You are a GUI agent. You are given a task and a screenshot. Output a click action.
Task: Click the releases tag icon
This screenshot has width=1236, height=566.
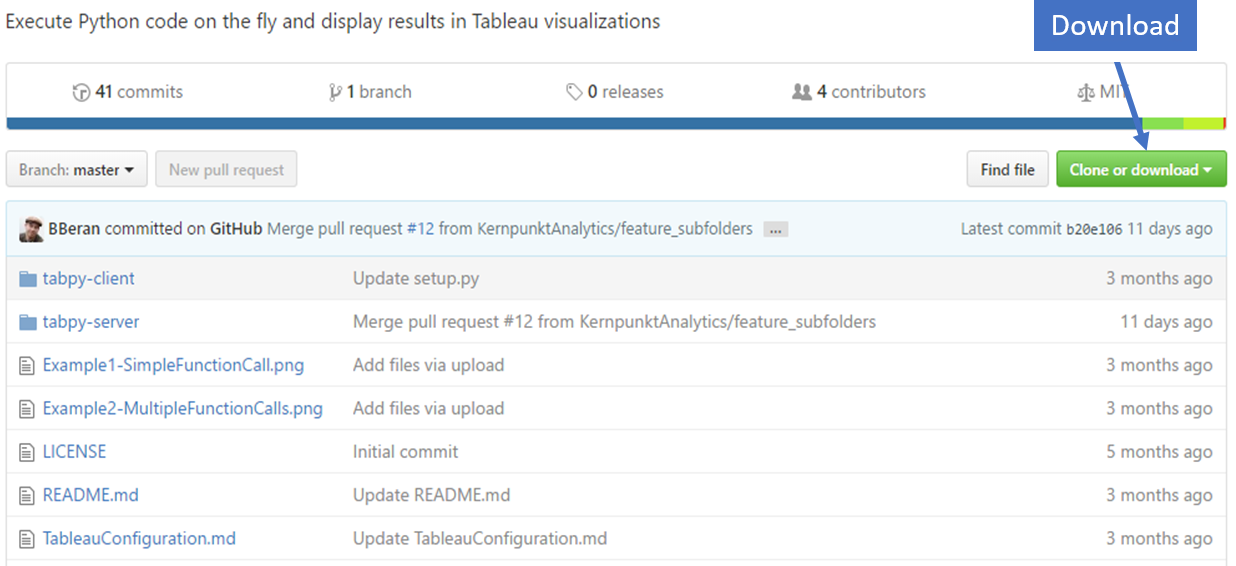point(574,92)
